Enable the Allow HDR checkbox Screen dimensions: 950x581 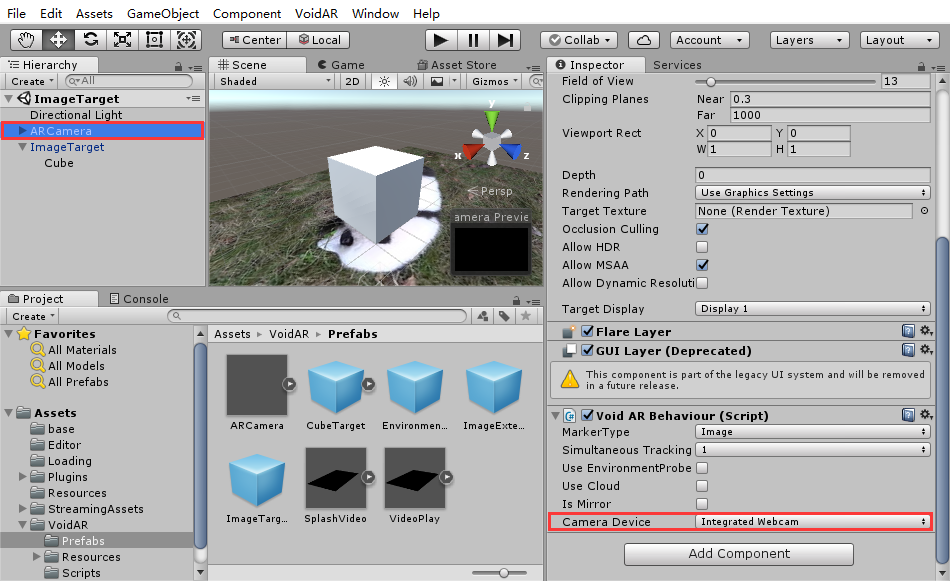click(702, 247)
